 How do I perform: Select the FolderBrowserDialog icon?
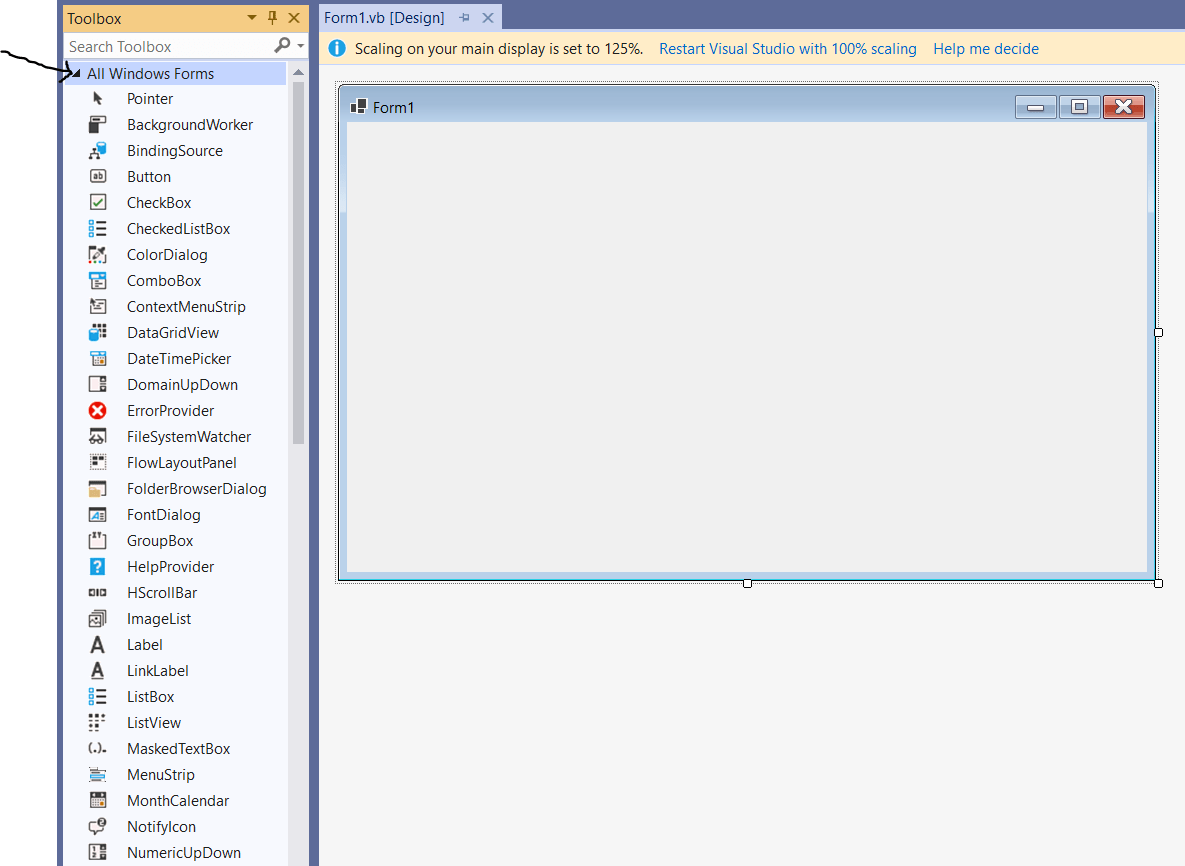[x=97, y=489]
